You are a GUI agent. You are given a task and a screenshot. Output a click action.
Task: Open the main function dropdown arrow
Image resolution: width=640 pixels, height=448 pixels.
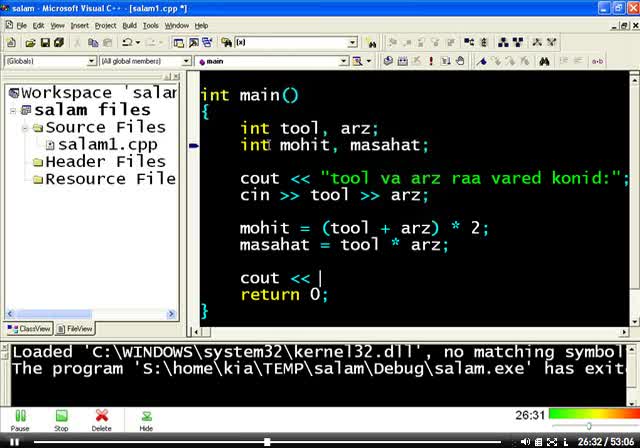(x=344, y=61)
